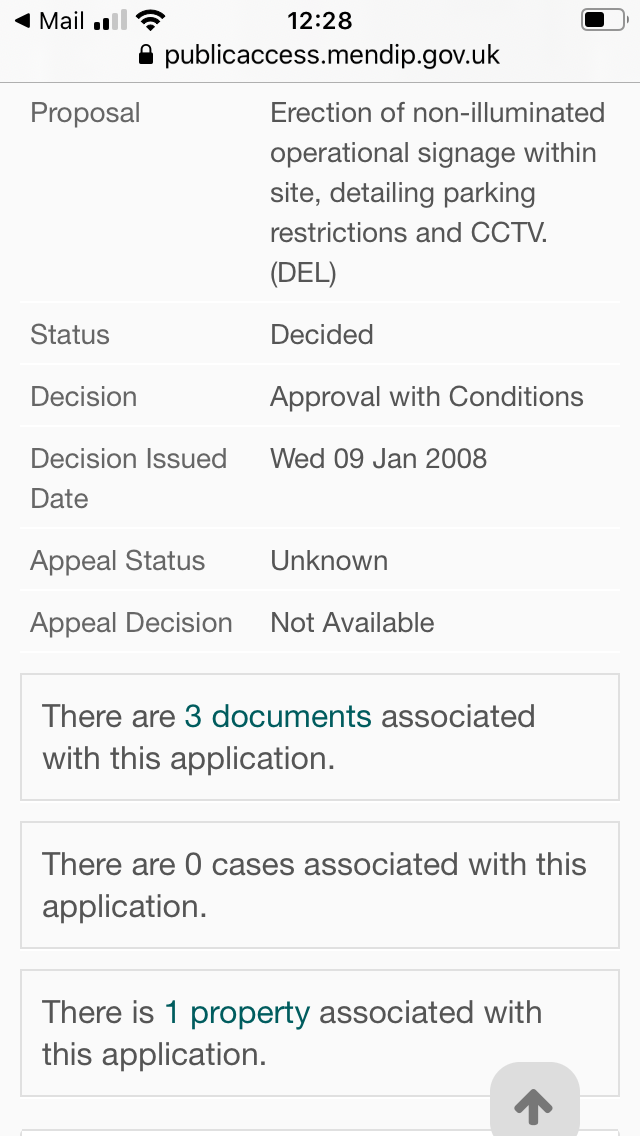The width and height of the screenshot is (640, 1136).
Task: Tap the cellular signal bars icon
Action: pos(110,21)
